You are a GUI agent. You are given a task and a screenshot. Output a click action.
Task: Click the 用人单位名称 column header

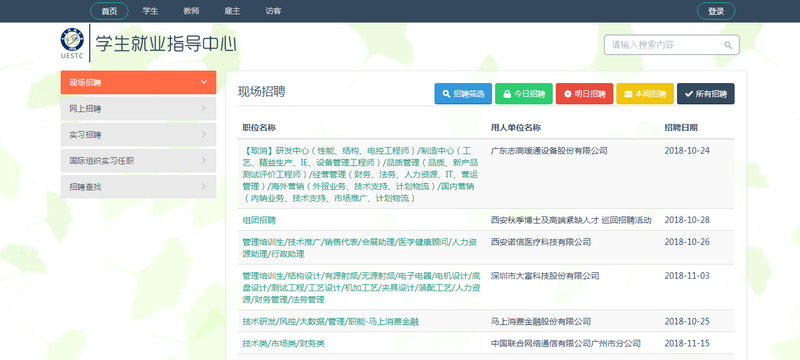coord(516,127)
